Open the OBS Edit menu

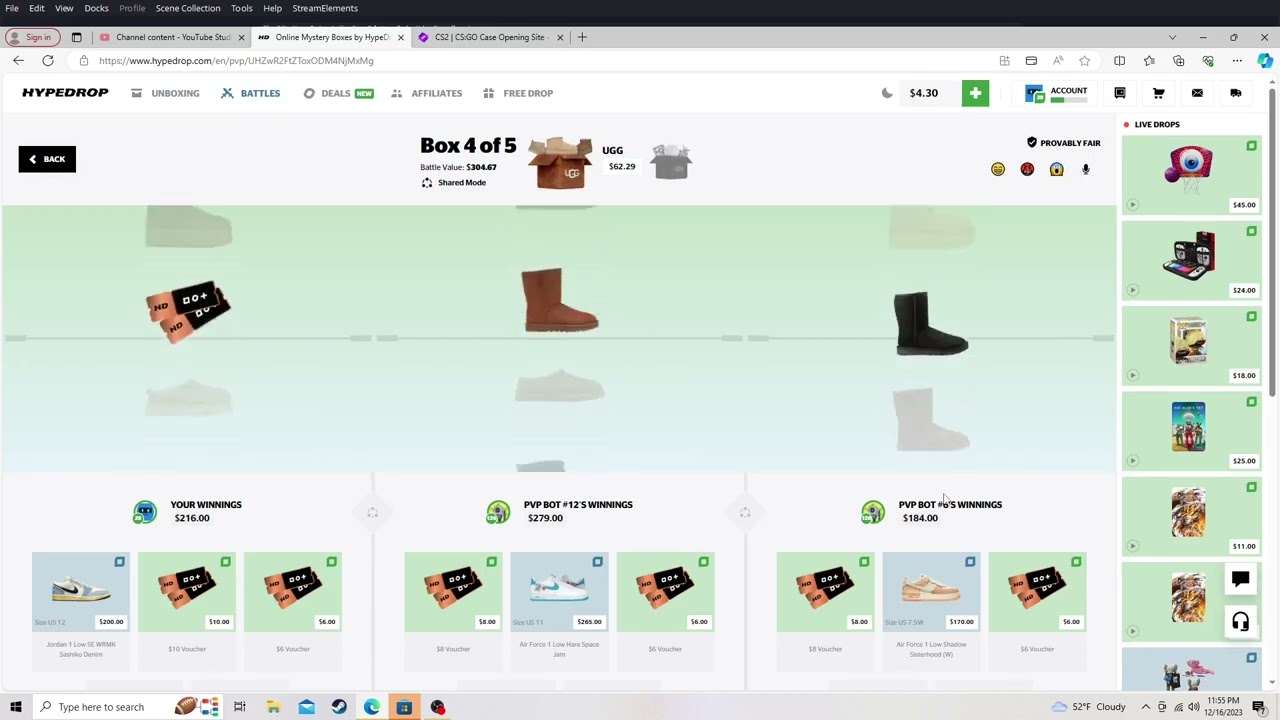pos(36,8)
